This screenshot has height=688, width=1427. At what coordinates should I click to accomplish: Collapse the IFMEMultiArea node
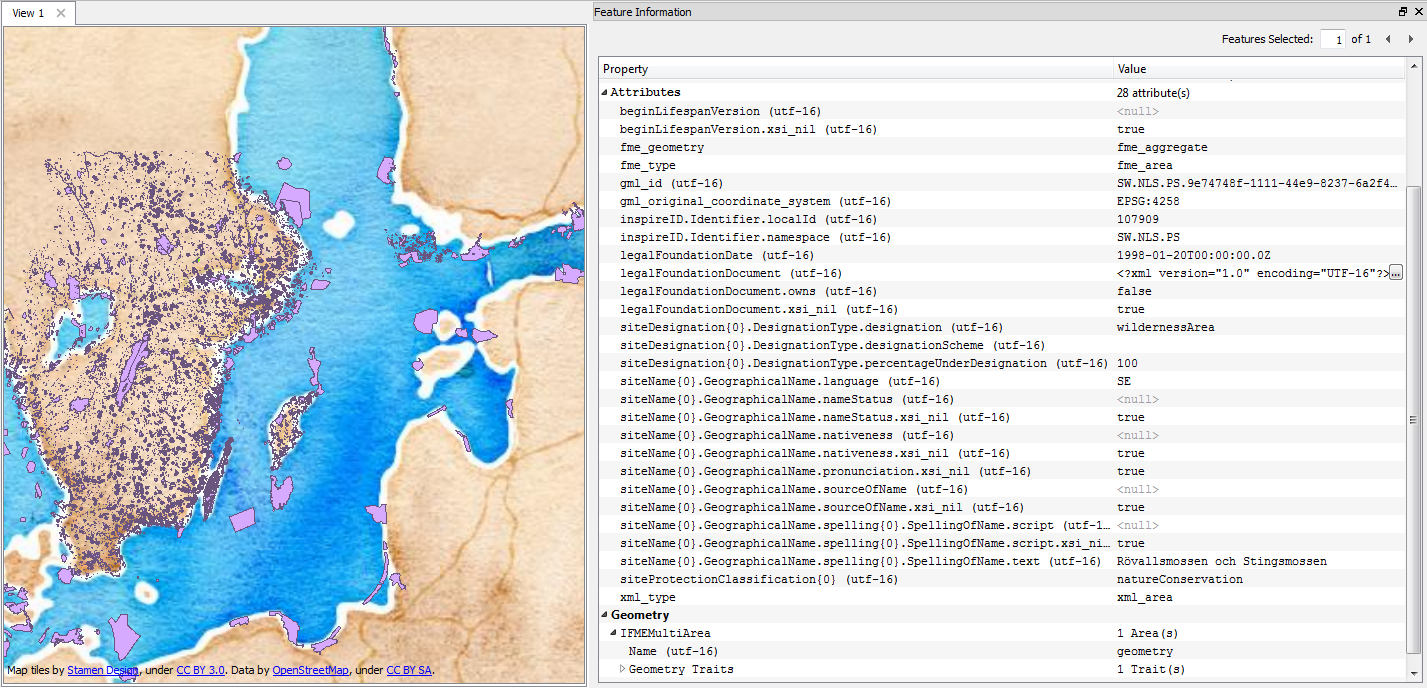[613, 633]
